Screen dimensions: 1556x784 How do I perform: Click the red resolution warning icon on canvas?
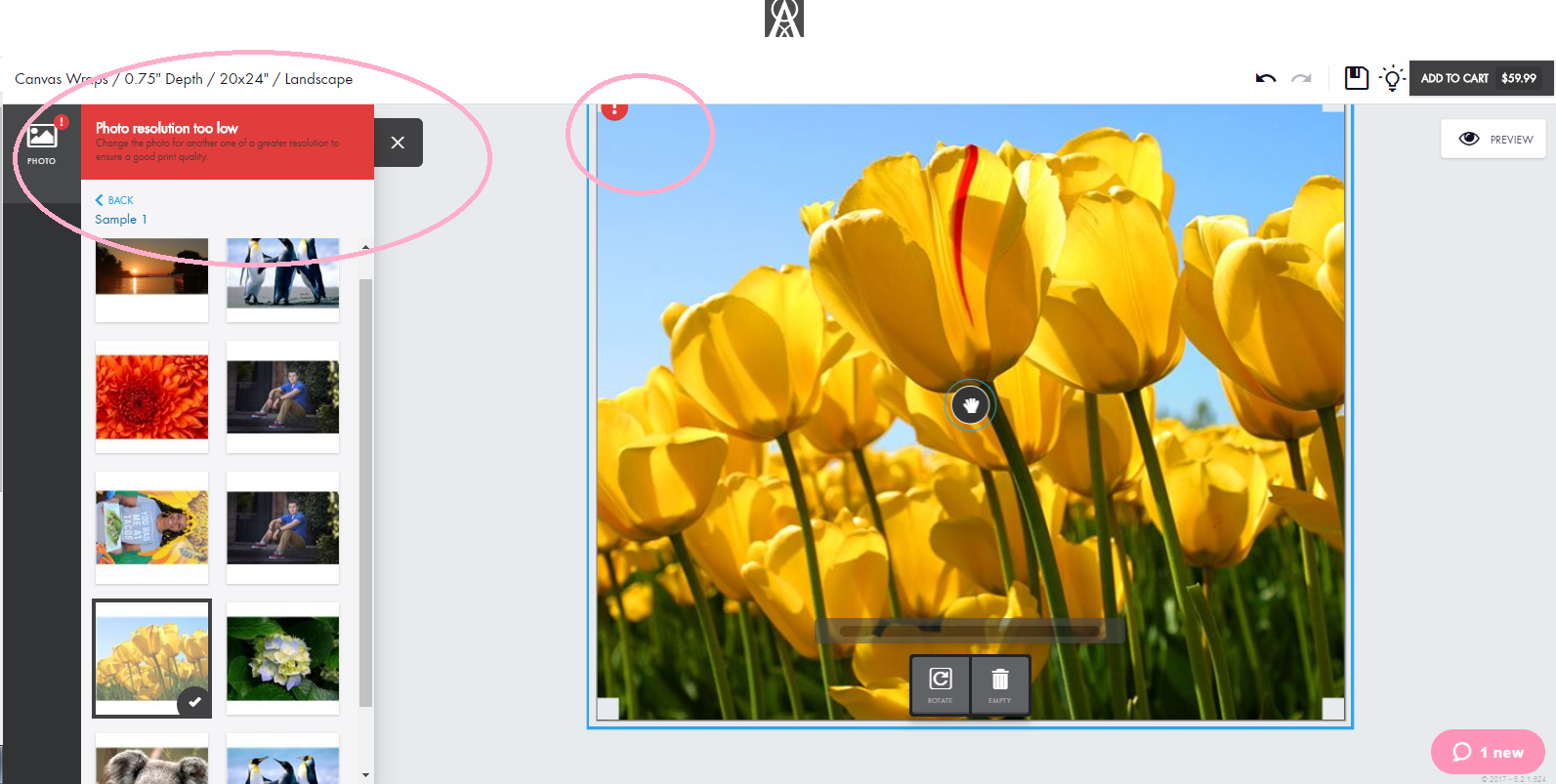coord(614,107)
